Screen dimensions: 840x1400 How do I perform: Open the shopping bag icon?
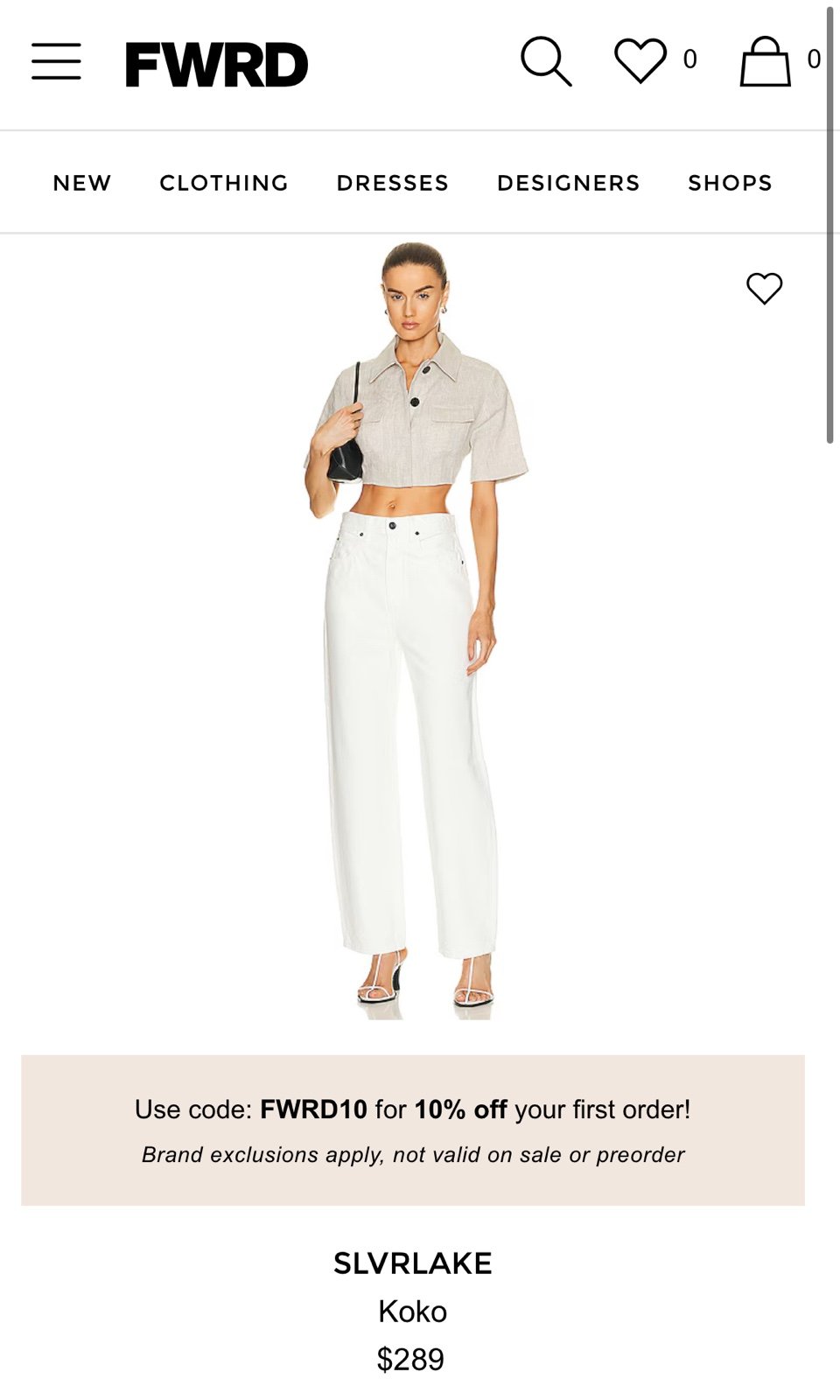[766, 61]
